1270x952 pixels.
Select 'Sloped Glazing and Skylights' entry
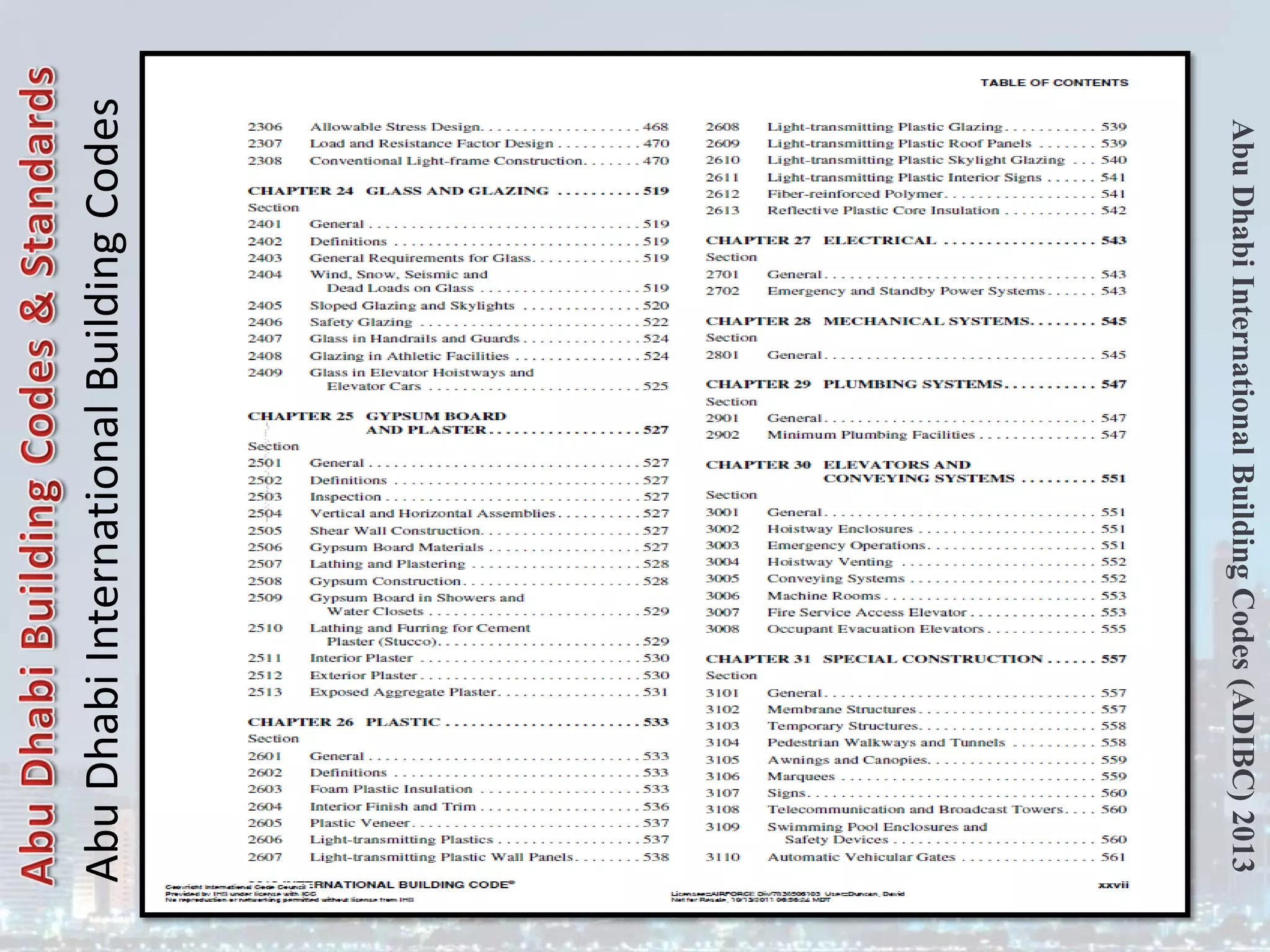pos(458,306)
